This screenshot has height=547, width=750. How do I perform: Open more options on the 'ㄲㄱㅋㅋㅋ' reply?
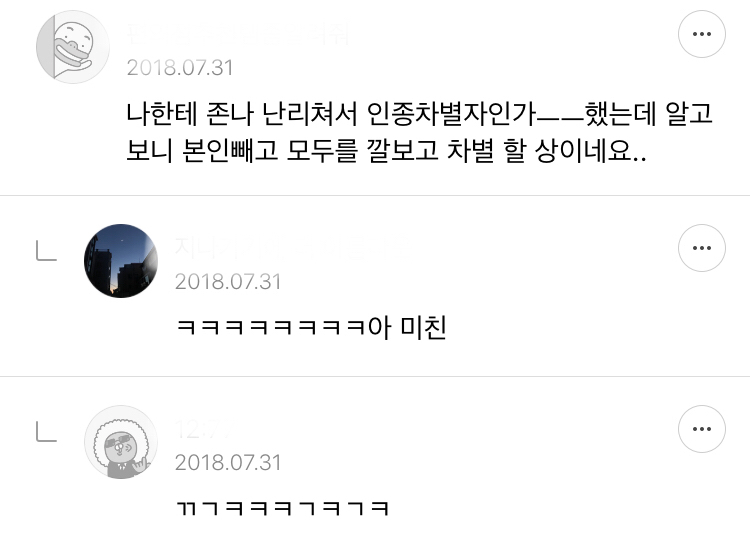coord(702,429)
